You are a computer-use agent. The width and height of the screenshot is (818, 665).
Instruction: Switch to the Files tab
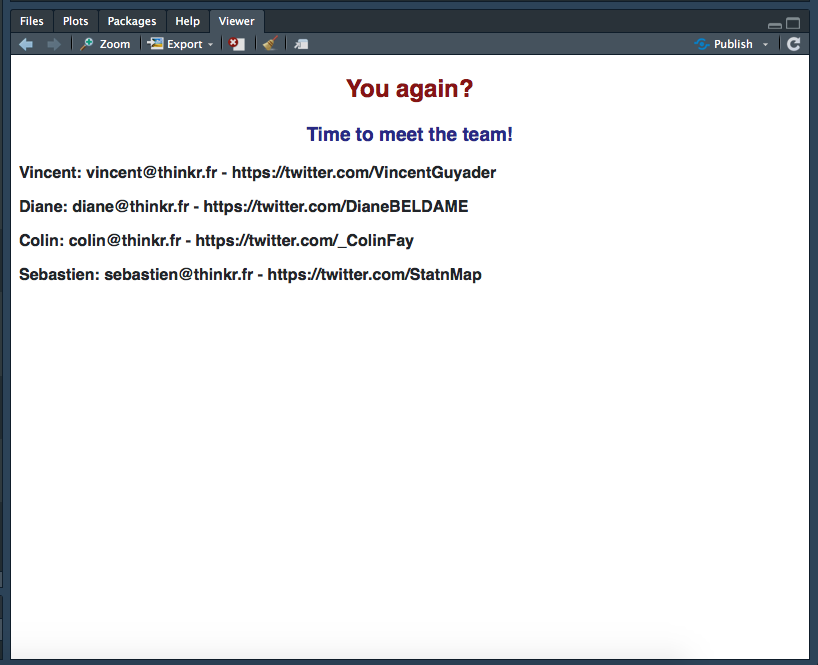click(x=32, y=21)
